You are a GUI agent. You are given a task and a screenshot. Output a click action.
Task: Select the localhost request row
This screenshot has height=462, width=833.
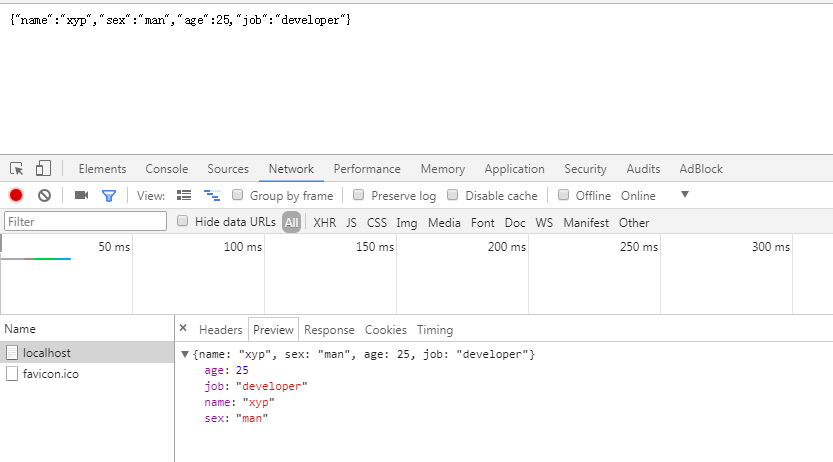click(87, 353)
